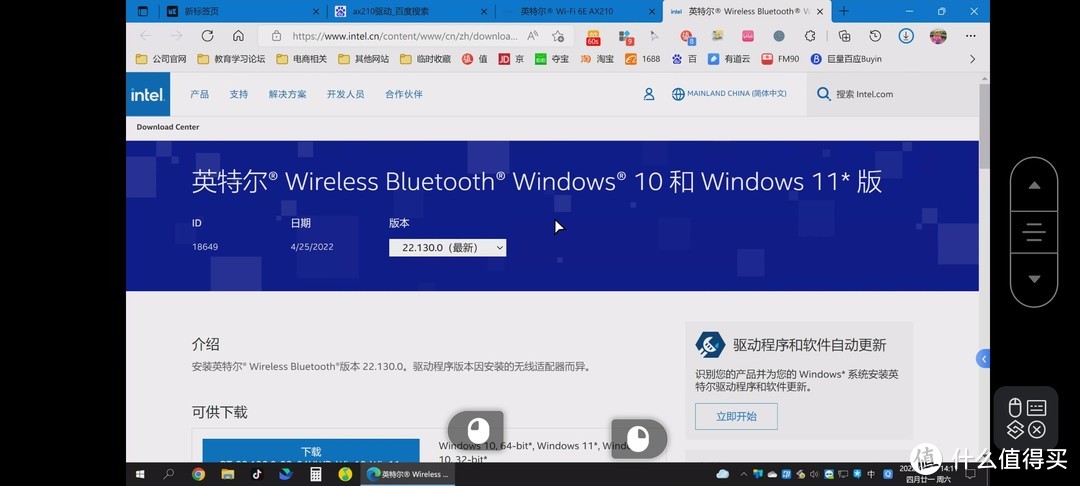Click the taskbar search magnifier

tap(169, 474)
